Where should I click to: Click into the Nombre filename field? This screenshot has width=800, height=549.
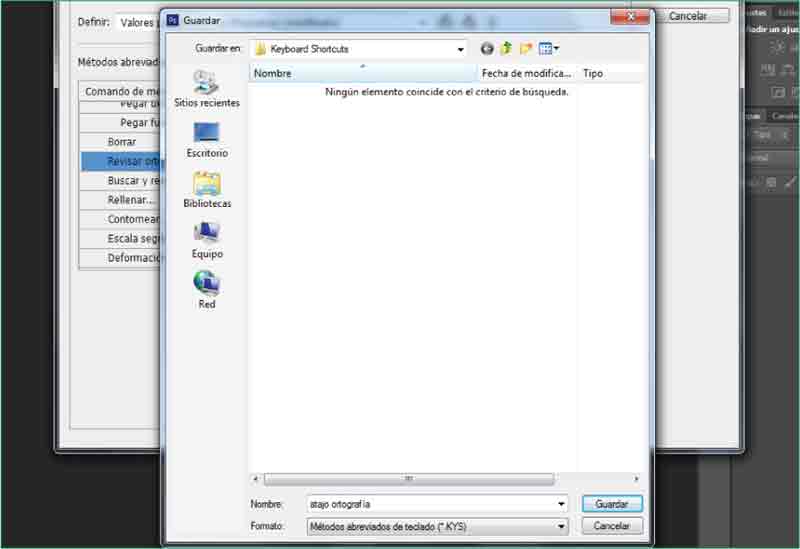point(428,505)
